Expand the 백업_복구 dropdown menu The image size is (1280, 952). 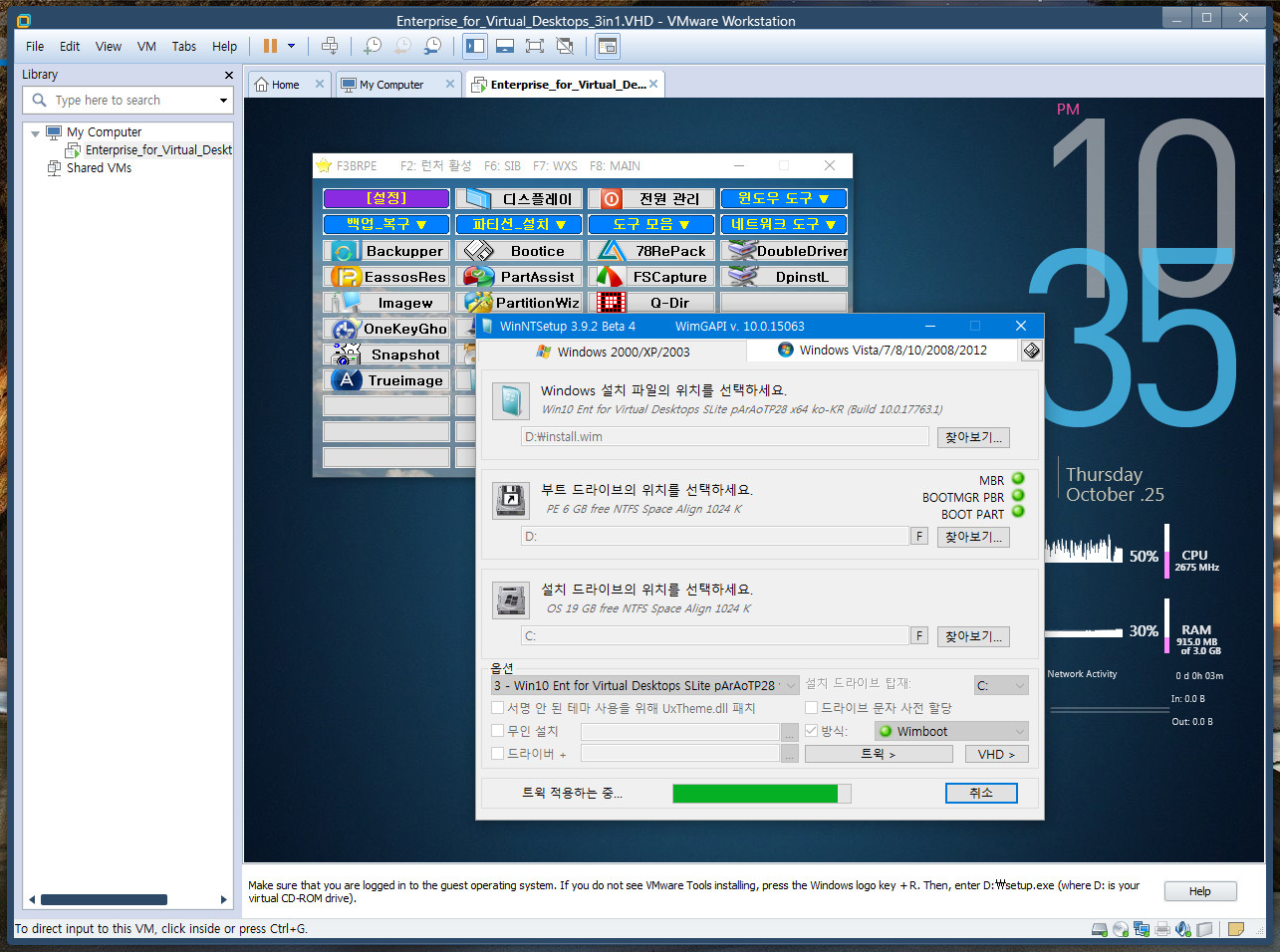[x=386, y=224]
